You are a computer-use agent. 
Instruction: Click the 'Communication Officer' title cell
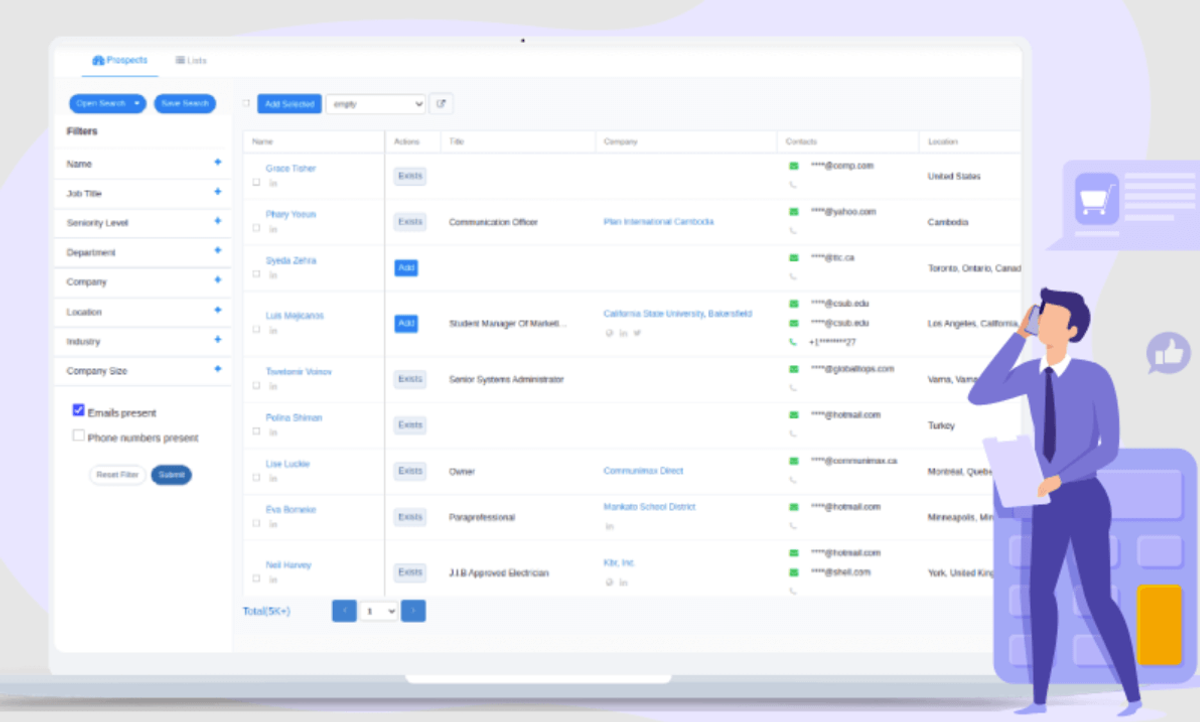[x=493, y=222]
